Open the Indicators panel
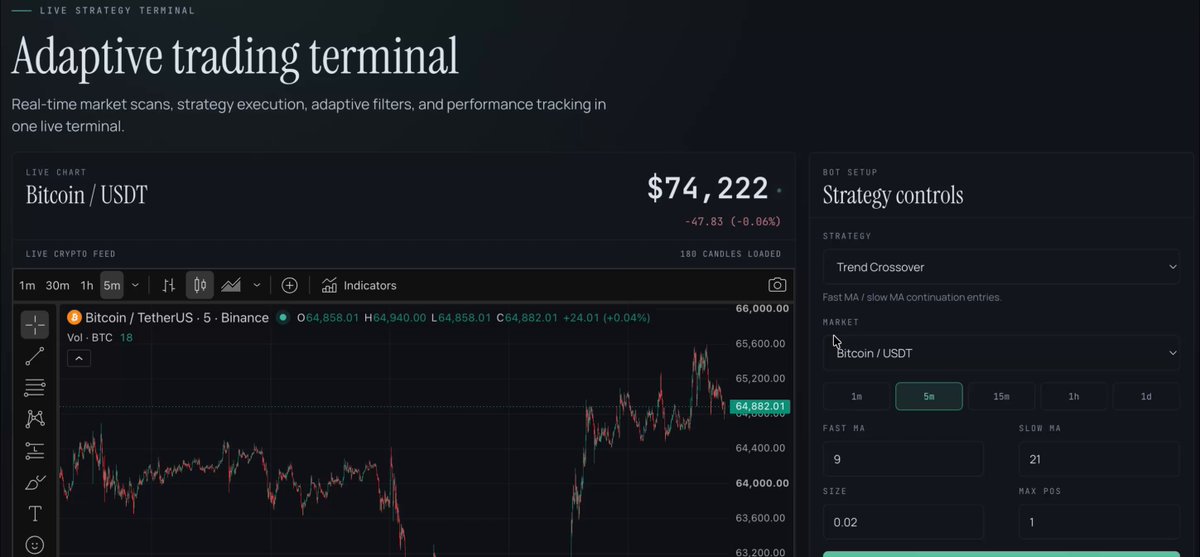This screenshot has height=557, width=1200. (359, 285)
